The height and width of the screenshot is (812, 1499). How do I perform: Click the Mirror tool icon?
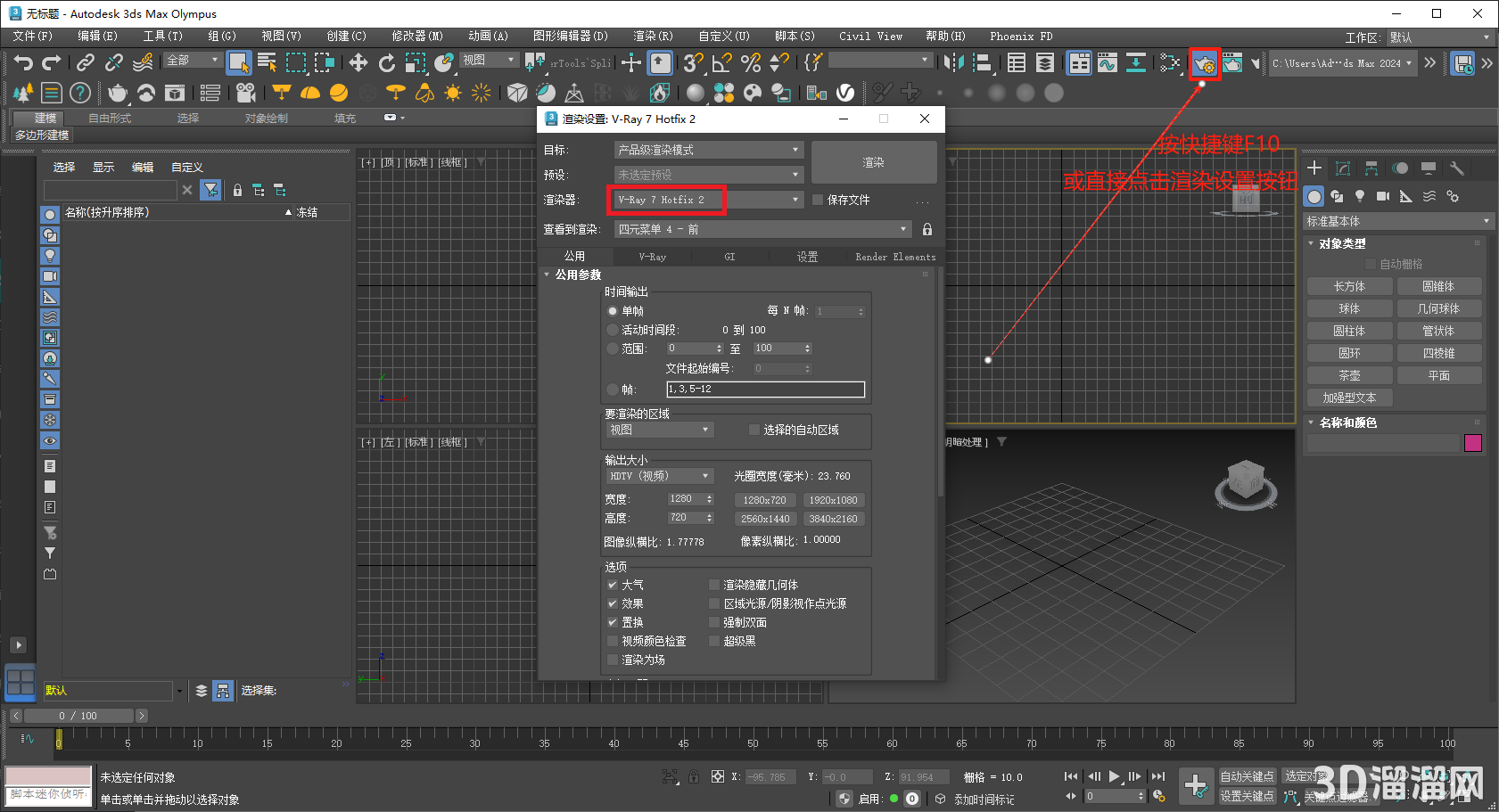tap(953, 63)
